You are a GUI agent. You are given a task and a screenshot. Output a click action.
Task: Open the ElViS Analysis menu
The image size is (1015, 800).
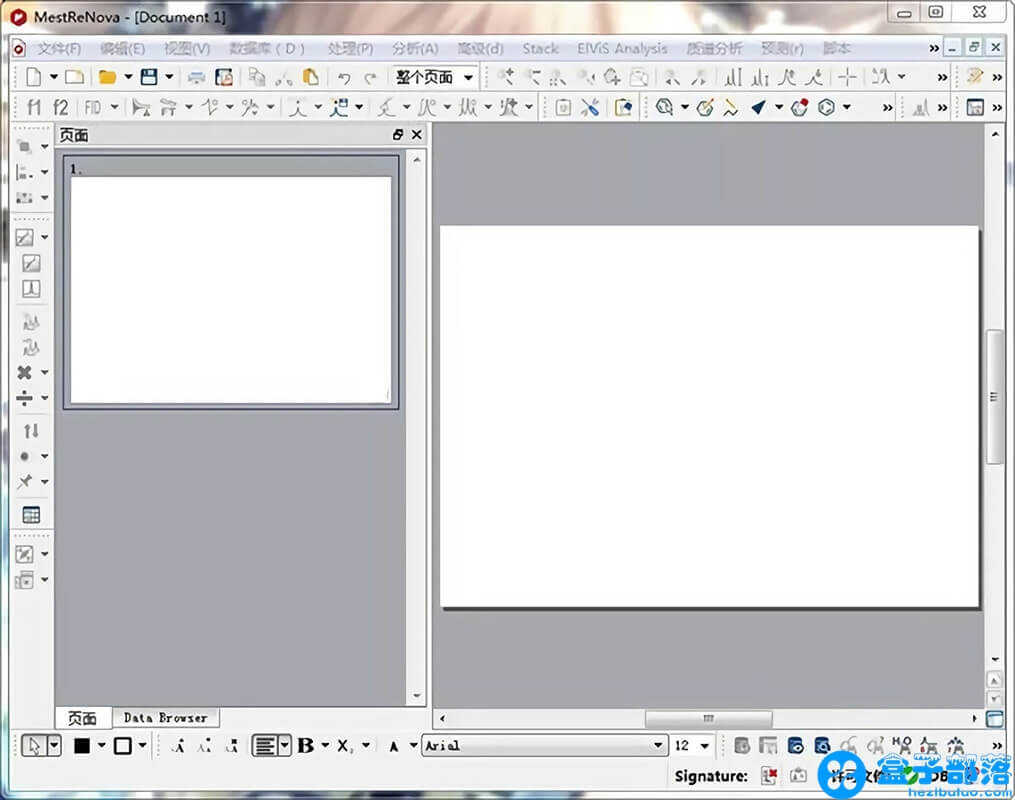pyautogui.click(x=622, y=48)
